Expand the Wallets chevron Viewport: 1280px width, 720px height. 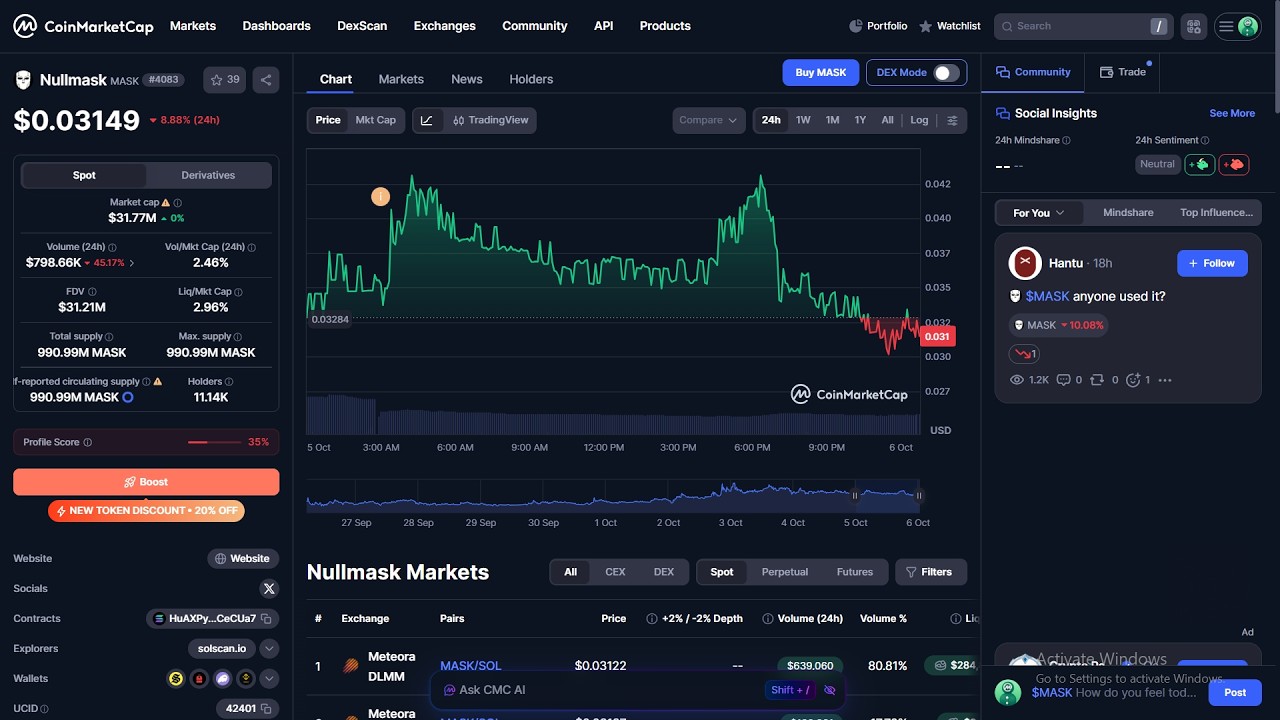coord(269,679)
